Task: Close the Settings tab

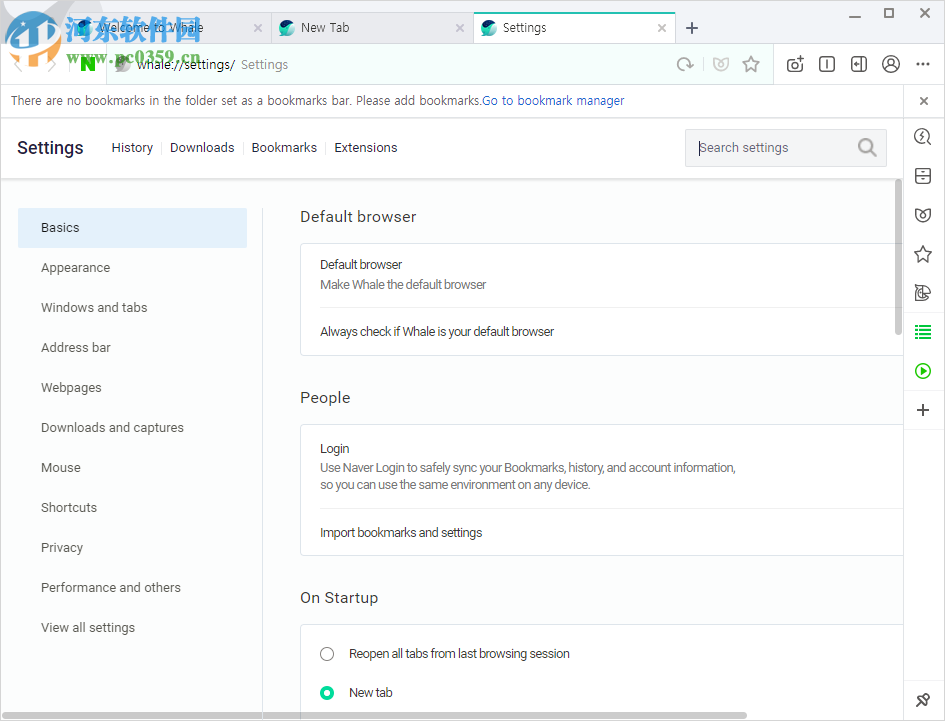Action: [662, 28]
